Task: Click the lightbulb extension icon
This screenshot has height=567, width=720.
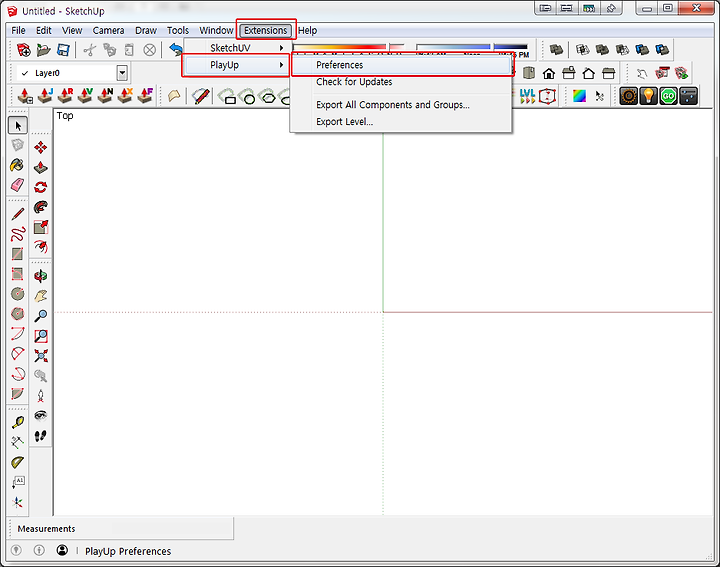Action: (648, 96)
